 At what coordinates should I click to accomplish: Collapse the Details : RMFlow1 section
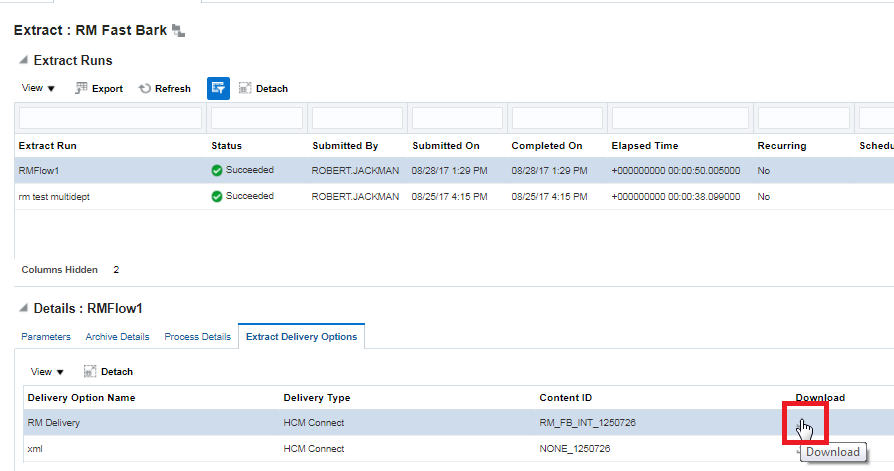coord(23,309)
